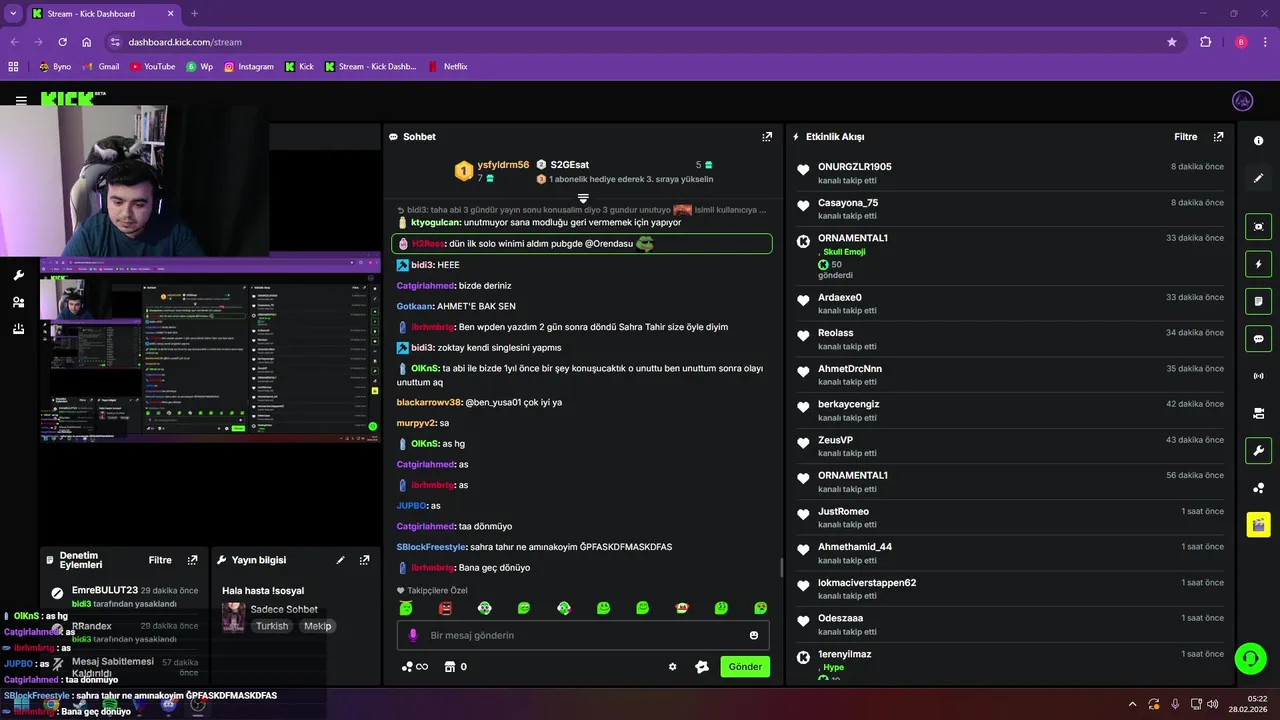Pop out the Denetim Eylemleri panel
Screen dimensions: 1280x720
pyautogui.click(x=193, y=560)
